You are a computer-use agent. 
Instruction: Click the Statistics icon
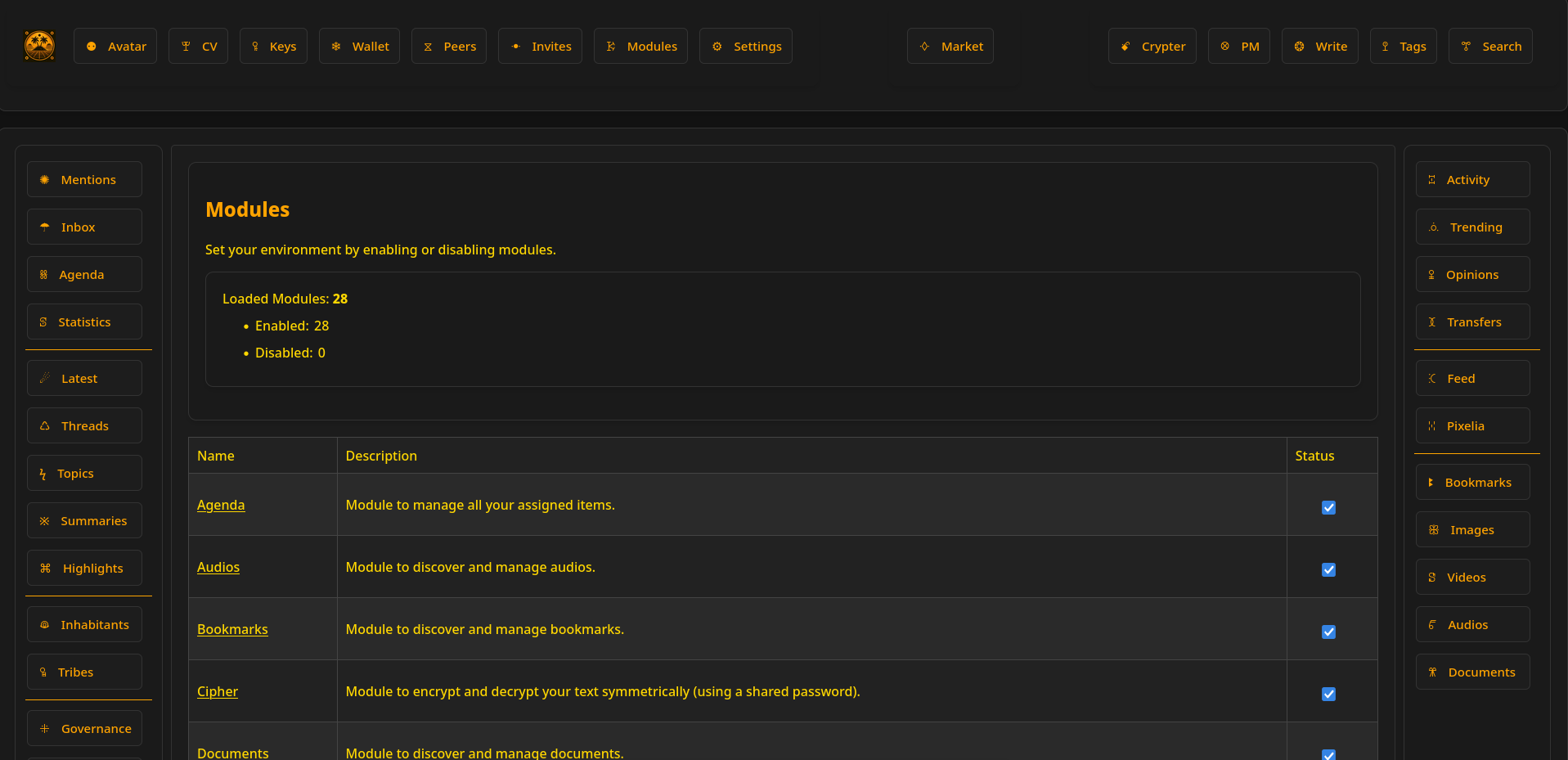43,322
